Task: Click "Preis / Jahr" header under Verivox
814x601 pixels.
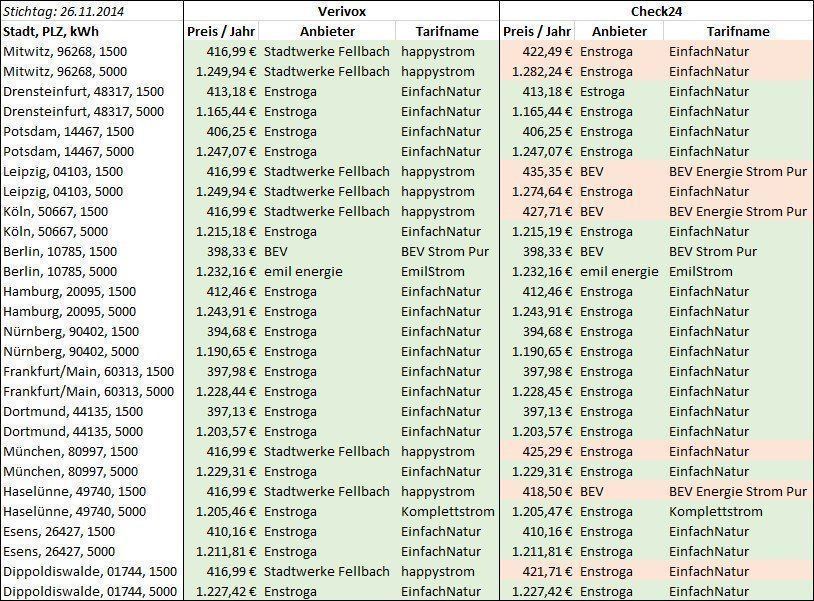Action: [221, 32]
